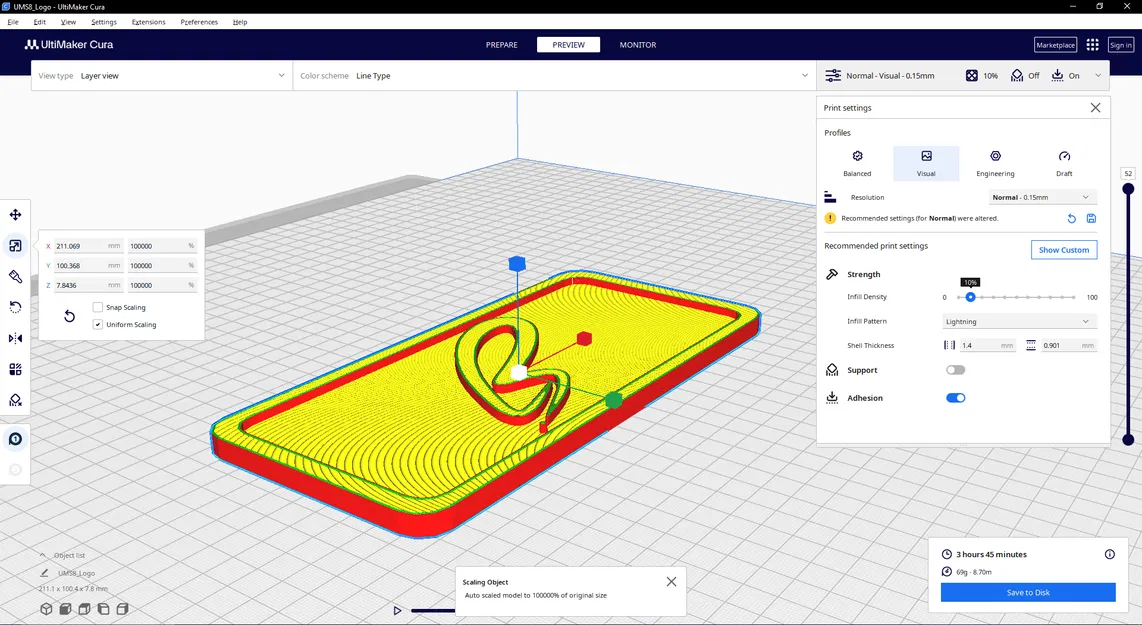Play the layer simulation
1142x625 pixels.
click(x=397, y=610)
